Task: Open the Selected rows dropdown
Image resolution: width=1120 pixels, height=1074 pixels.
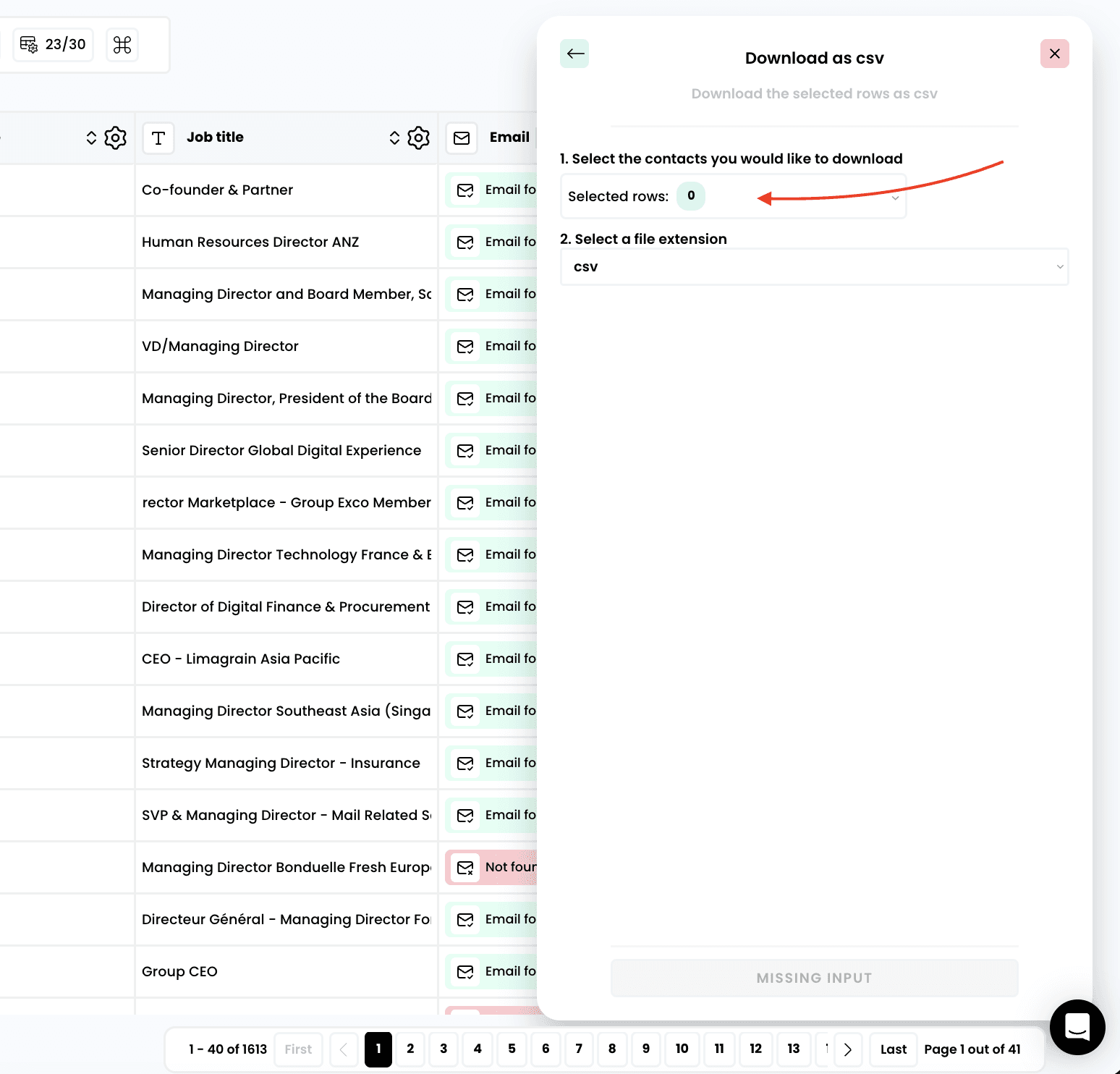Action: tap(733, 196)
